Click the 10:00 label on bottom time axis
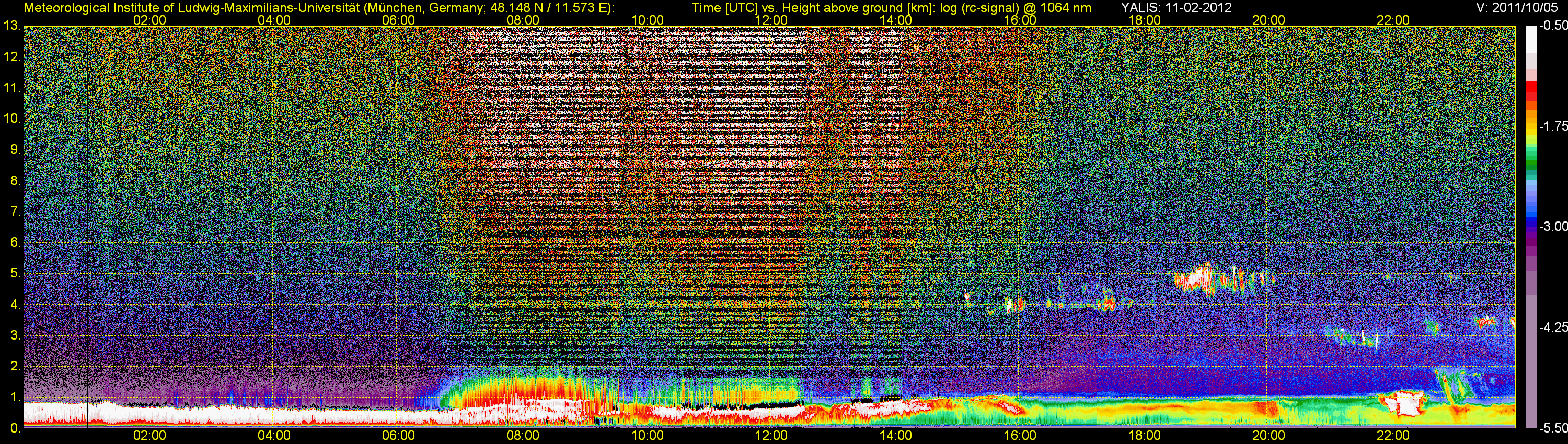Viewport: 1568px width, 444px height. coord(647,436)
